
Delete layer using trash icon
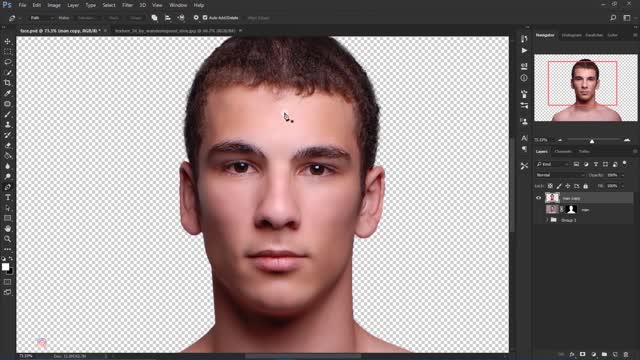pos(626,354)
